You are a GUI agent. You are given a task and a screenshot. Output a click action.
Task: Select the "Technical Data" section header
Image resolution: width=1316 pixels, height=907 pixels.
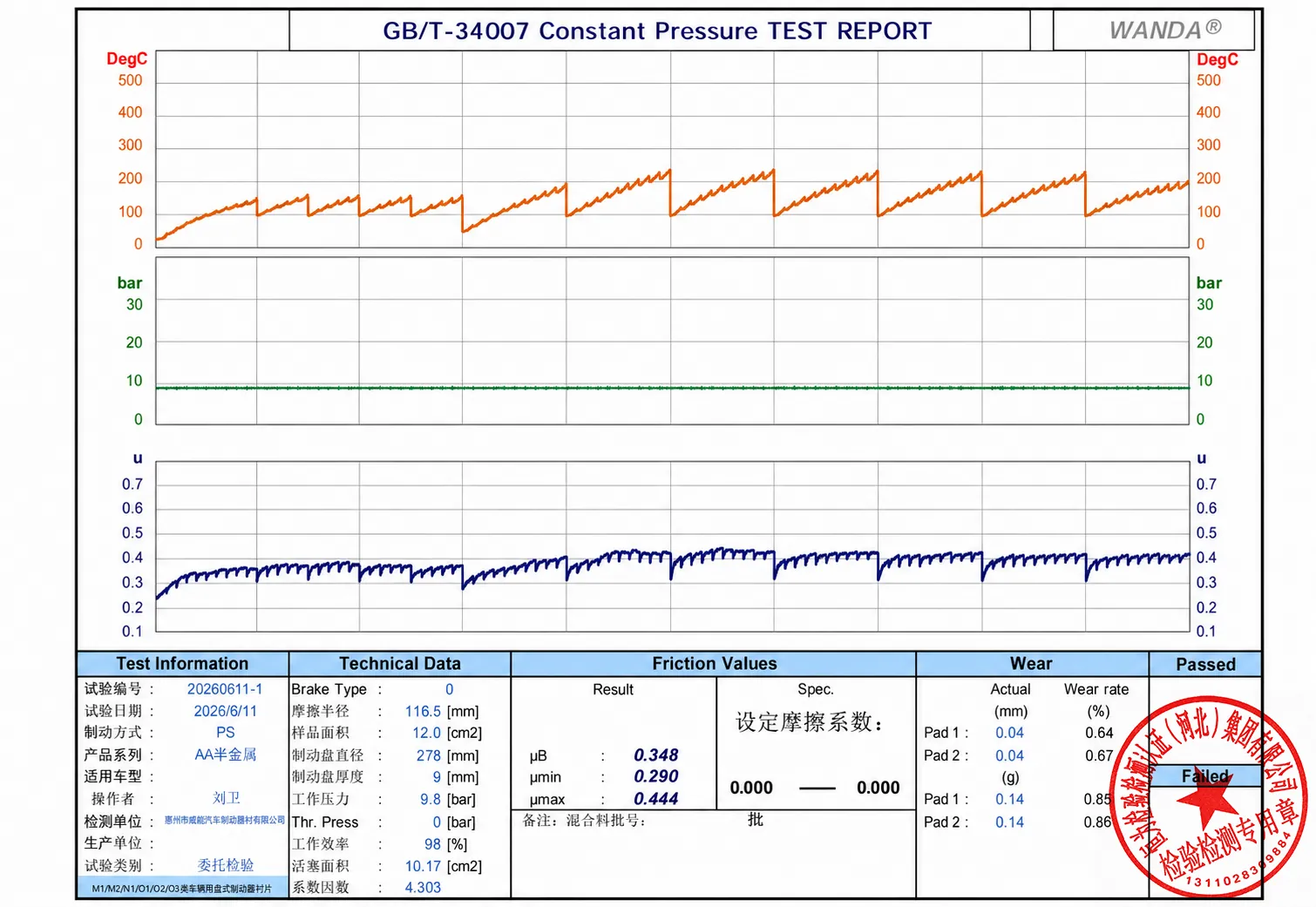(400, 664)
